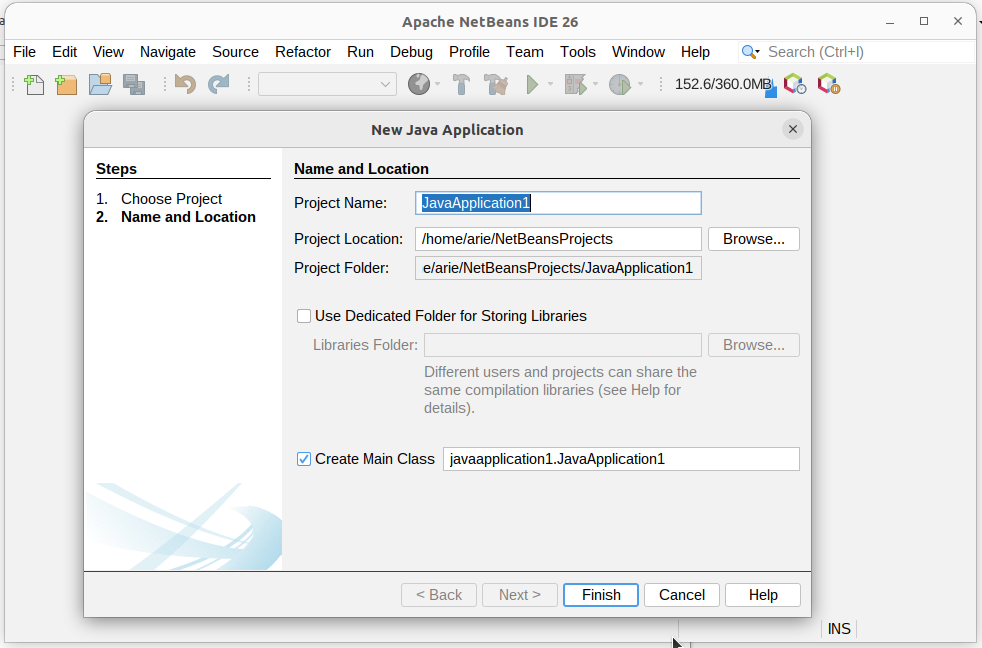Open the Help menu
Viewport: 982px width, 648px height.
695,52
